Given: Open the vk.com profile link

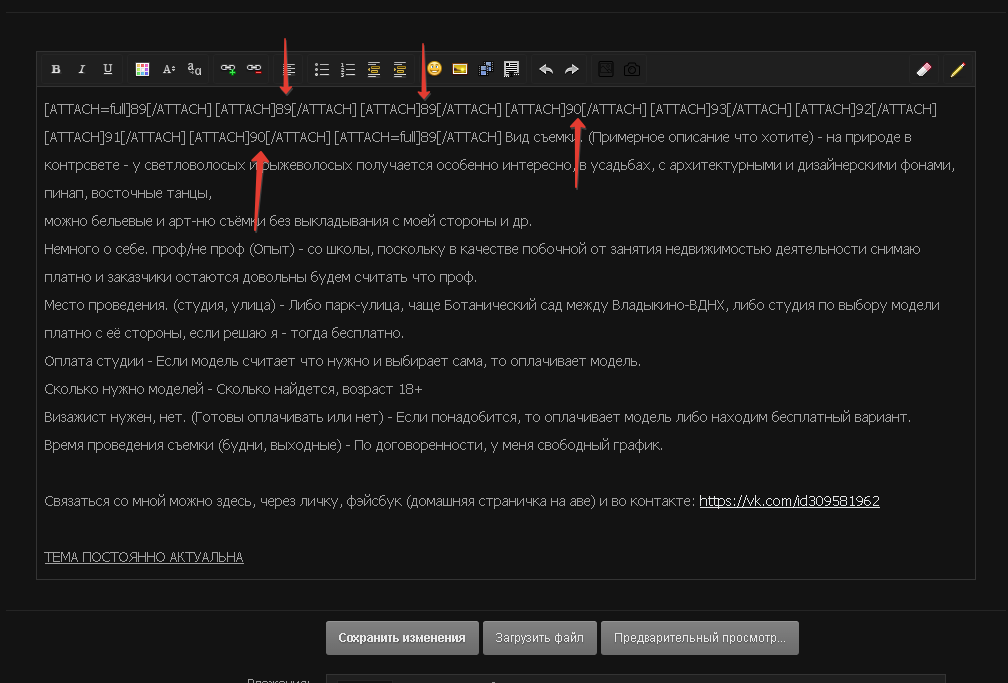Looking at the screenshot, I should pos(789,501).
